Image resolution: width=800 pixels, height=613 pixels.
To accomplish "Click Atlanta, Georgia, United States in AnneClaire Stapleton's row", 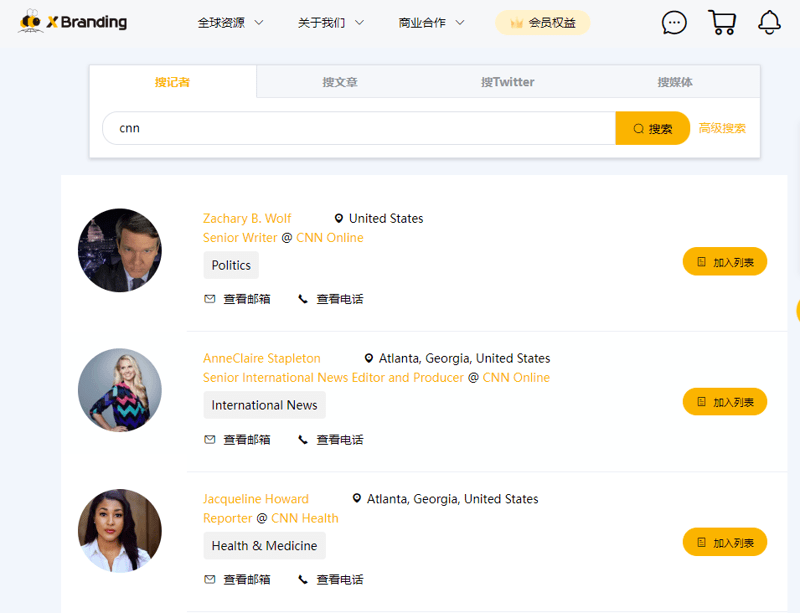I will (x=464, y=358).
